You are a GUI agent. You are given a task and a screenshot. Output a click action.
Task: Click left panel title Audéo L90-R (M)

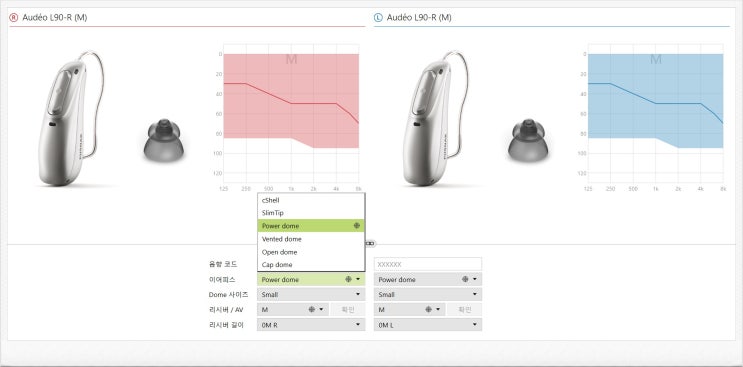pos(419,18)
